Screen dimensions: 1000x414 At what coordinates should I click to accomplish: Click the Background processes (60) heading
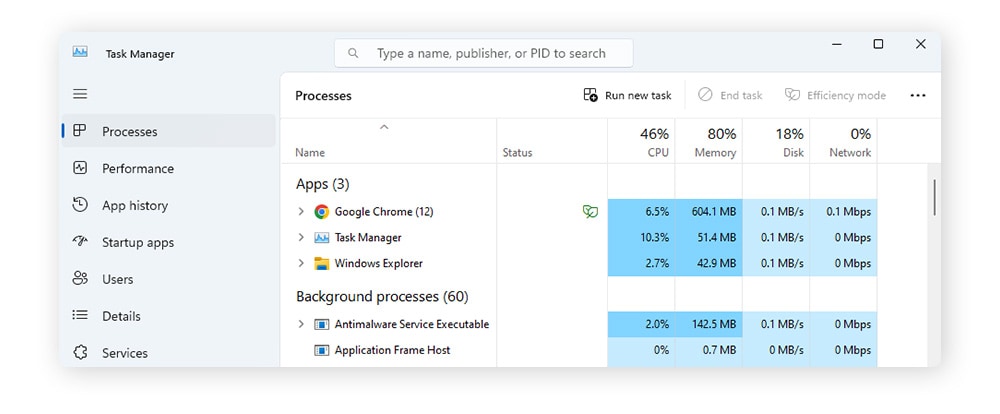[382, 297]
